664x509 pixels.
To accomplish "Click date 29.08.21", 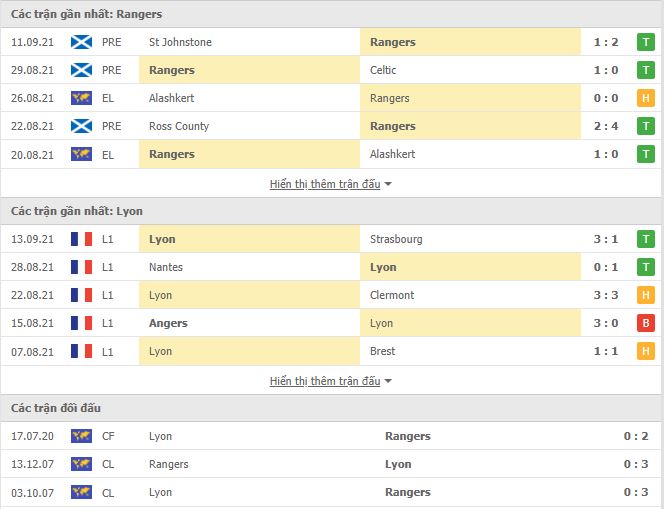I will [33, 70].
